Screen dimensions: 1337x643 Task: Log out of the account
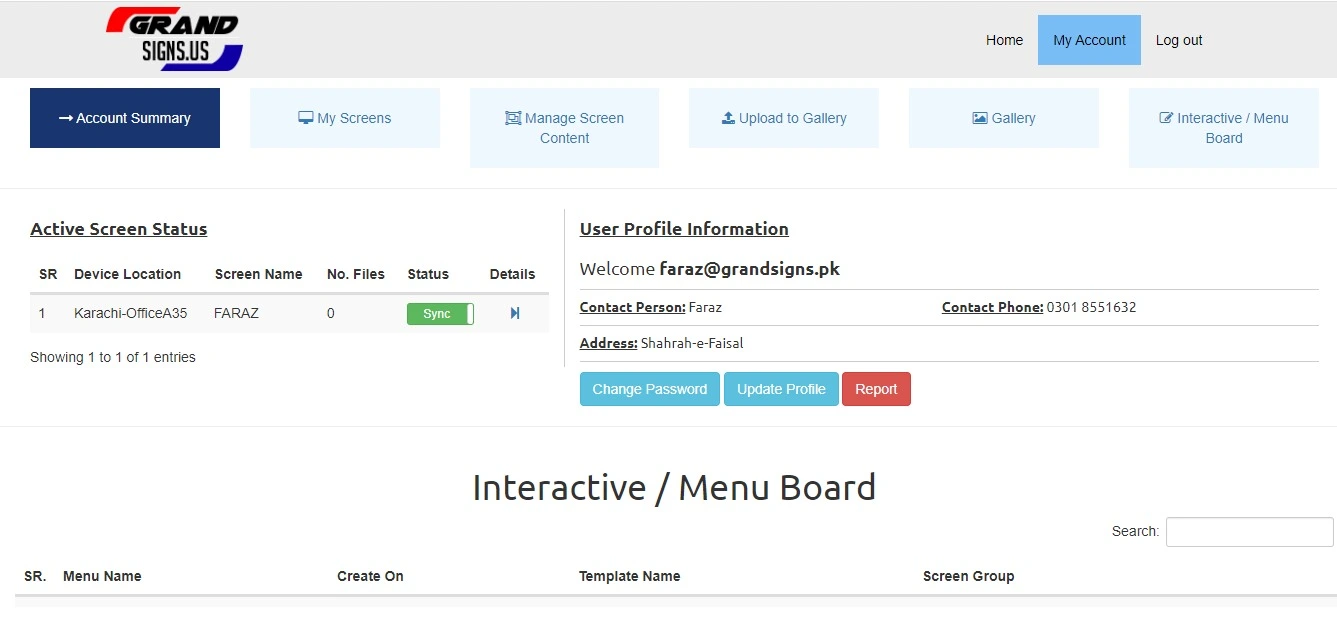pos(1178,40)
